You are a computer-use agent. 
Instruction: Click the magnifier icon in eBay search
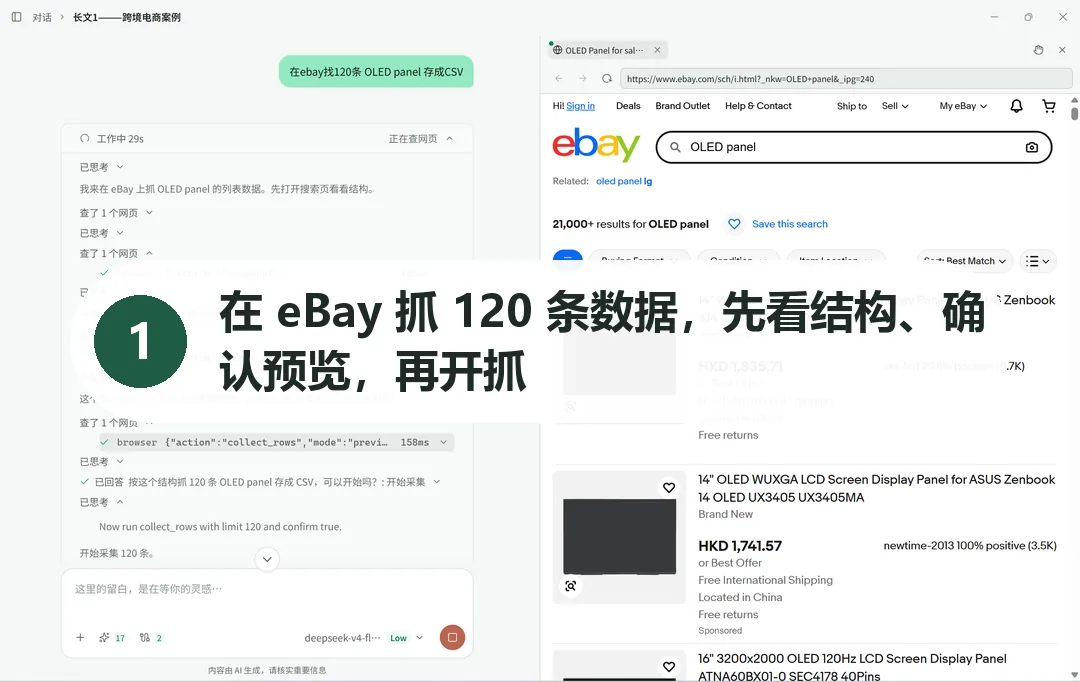(676, 147)
